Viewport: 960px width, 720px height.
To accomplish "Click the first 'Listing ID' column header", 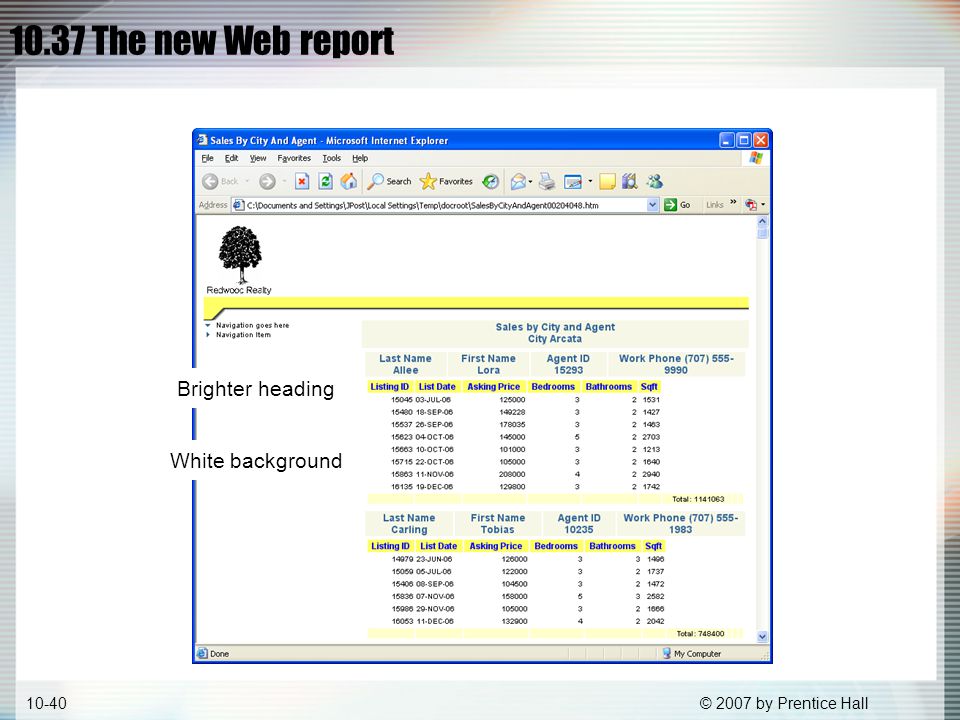I will tap(389, 386).
